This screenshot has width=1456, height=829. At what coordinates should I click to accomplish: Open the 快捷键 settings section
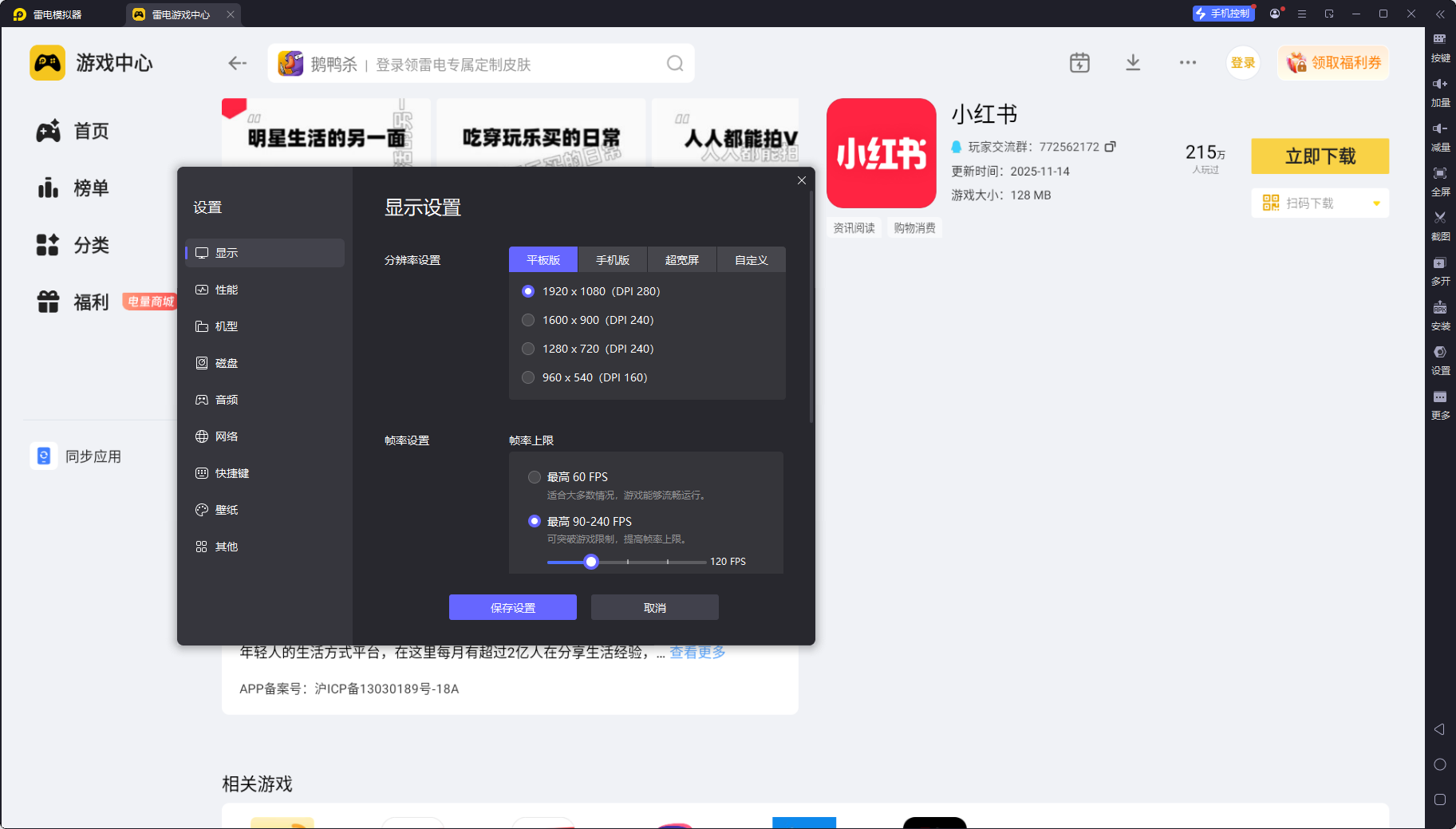click(265, 473)
